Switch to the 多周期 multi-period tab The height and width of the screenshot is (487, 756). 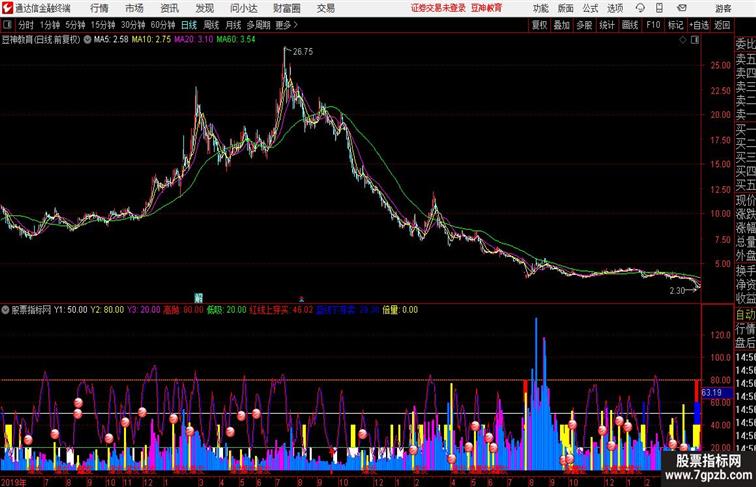(258, 25)
